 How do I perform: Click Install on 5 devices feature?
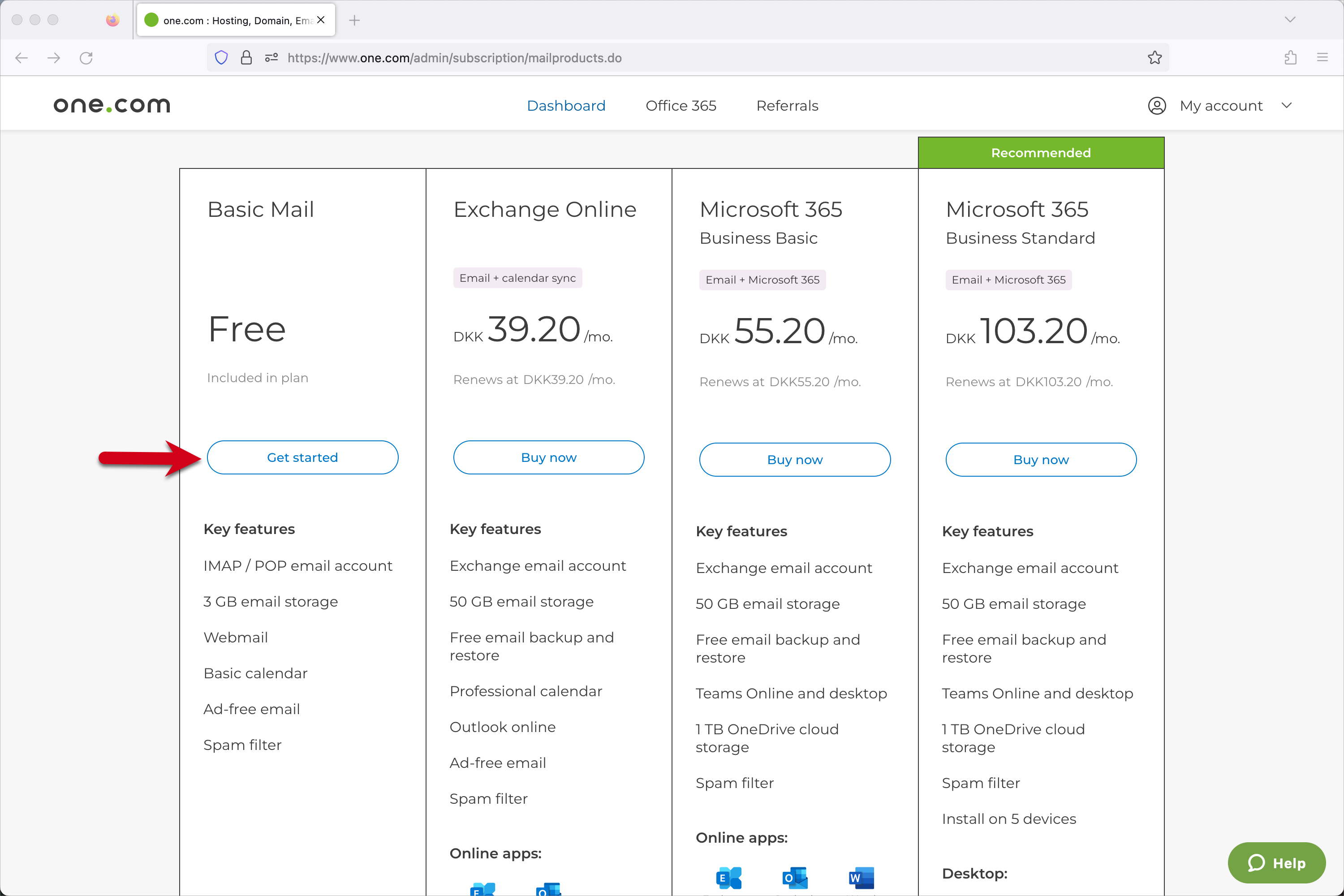[x=1008, y=819]
